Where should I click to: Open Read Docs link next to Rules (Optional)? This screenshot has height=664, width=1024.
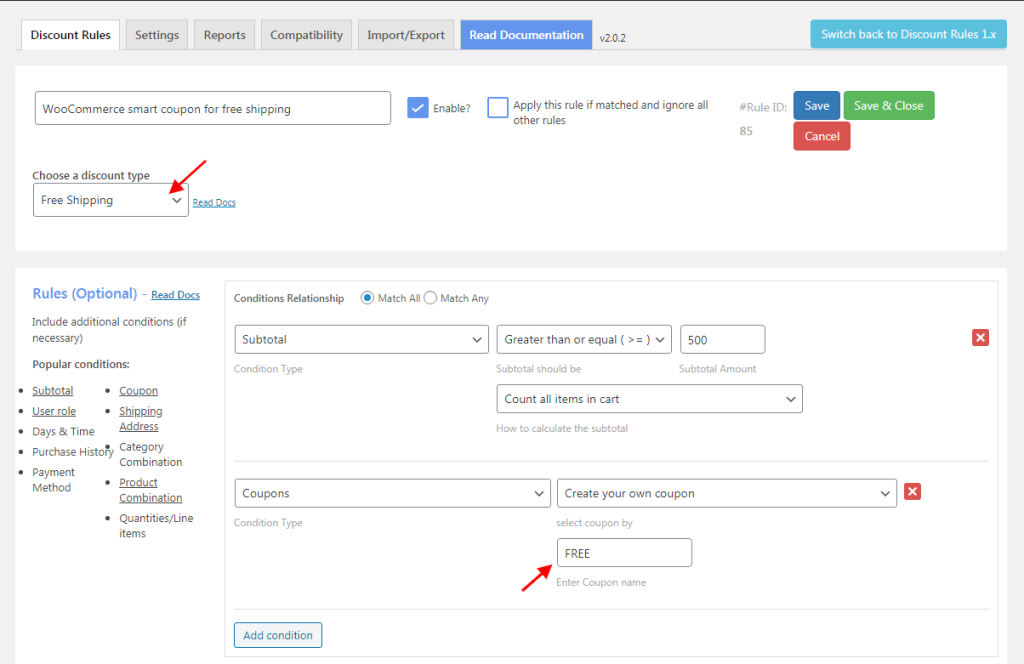pyautogui.click(x=176, y=295)
